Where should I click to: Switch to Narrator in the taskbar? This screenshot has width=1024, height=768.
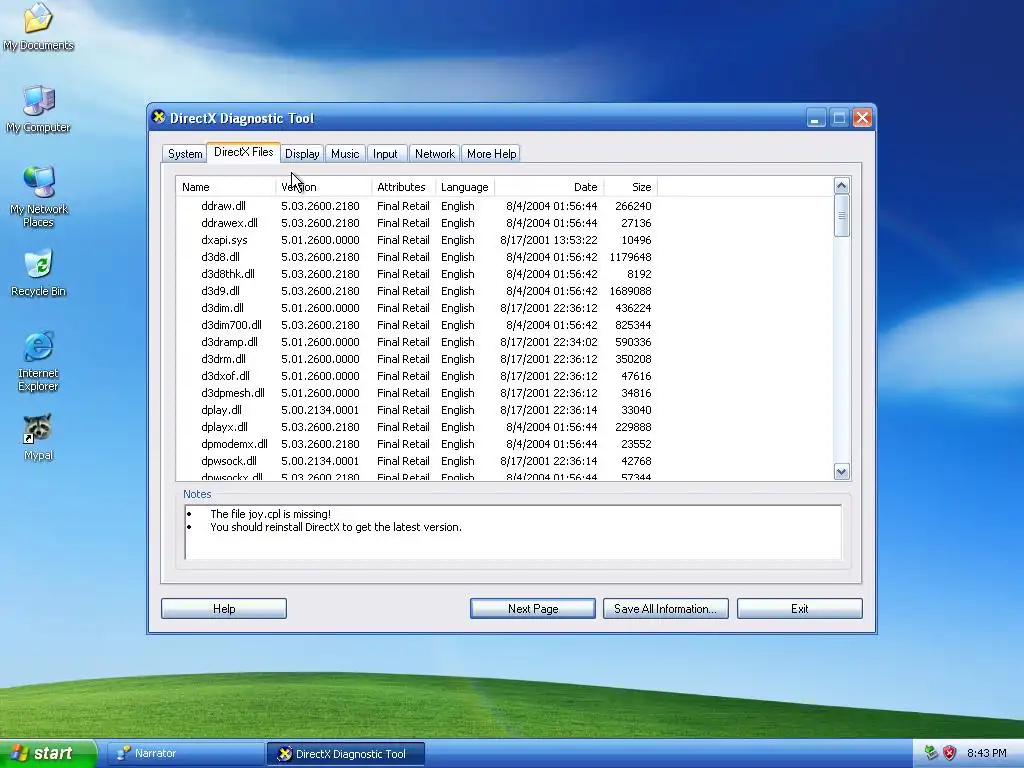point(184,754)
